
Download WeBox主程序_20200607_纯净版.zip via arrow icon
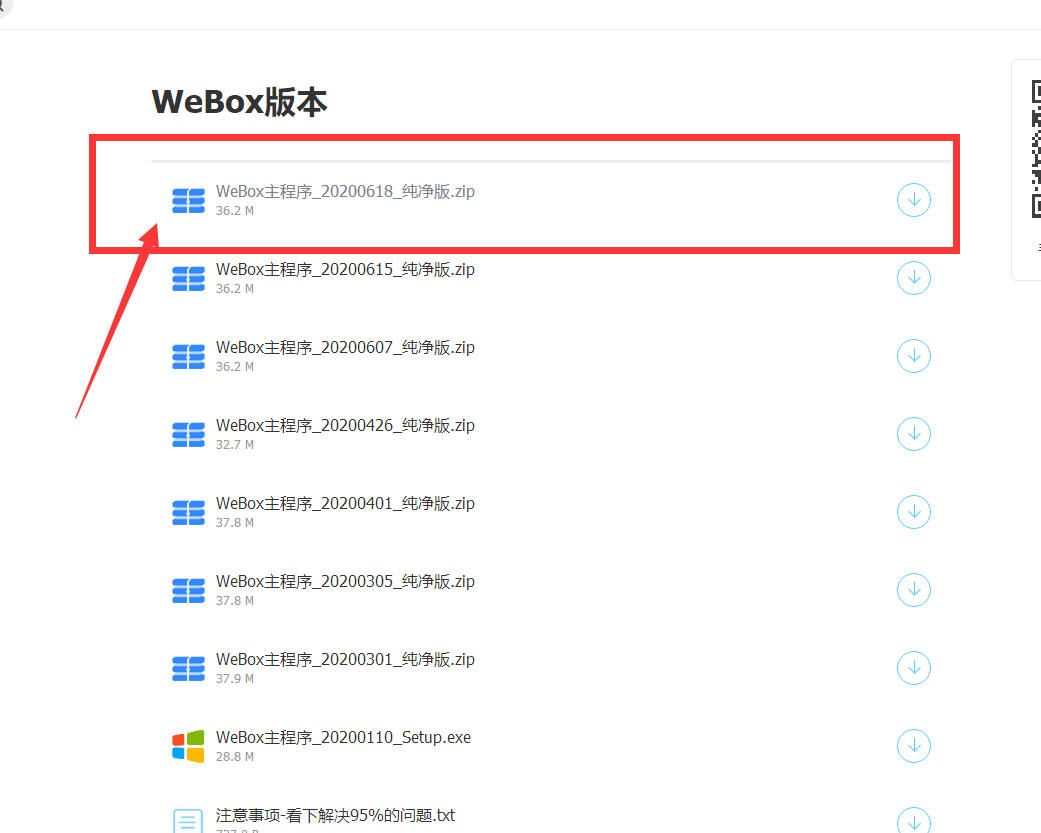coord(914,356)
